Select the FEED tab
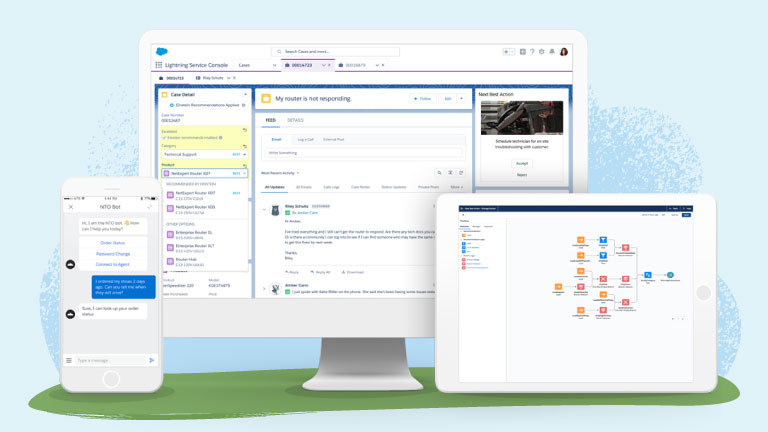Viewport: 768px width, 432px height. pyautogui.click(x=270, y=120)
